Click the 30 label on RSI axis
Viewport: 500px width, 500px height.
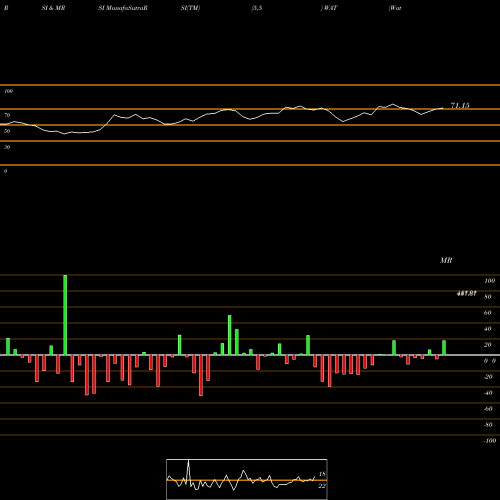pyautogui.click(x=7, y=147)
